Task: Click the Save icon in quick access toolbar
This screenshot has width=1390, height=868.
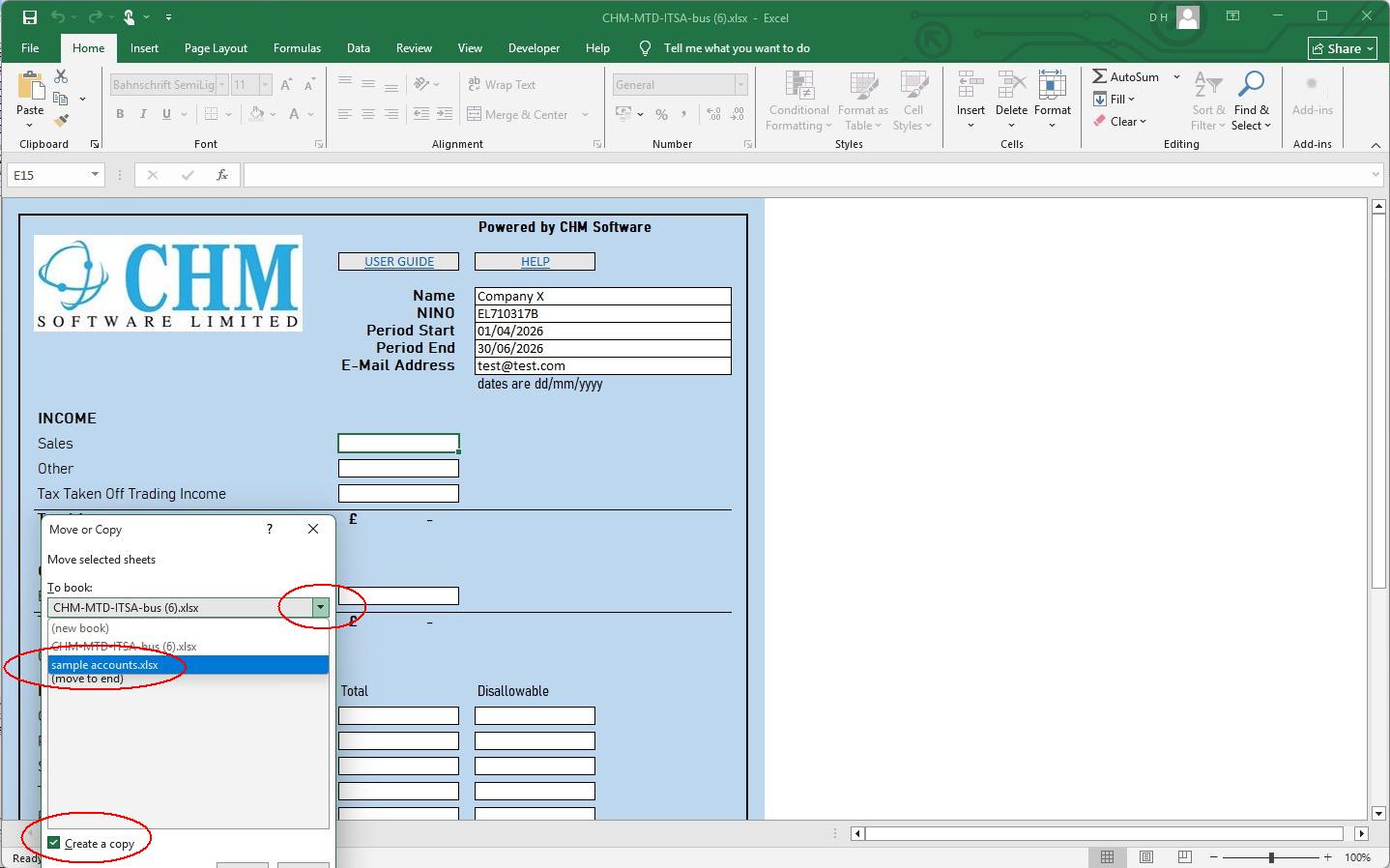Action: (30, 17)
